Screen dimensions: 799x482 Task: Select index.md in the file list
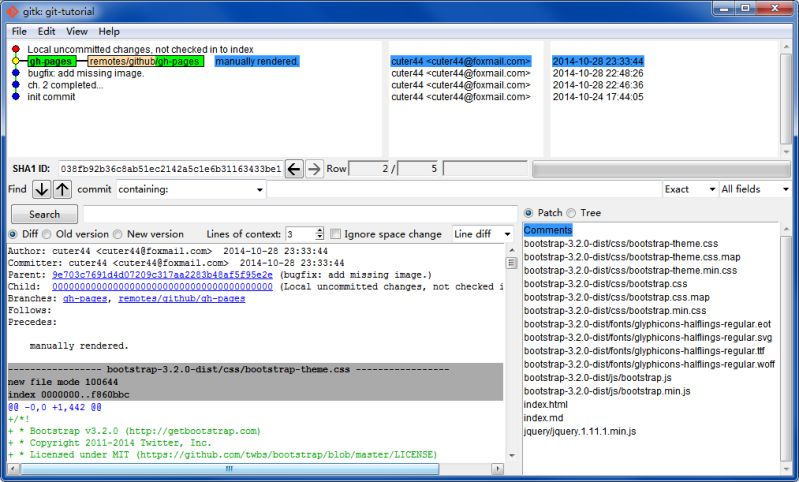pos(543,418)
